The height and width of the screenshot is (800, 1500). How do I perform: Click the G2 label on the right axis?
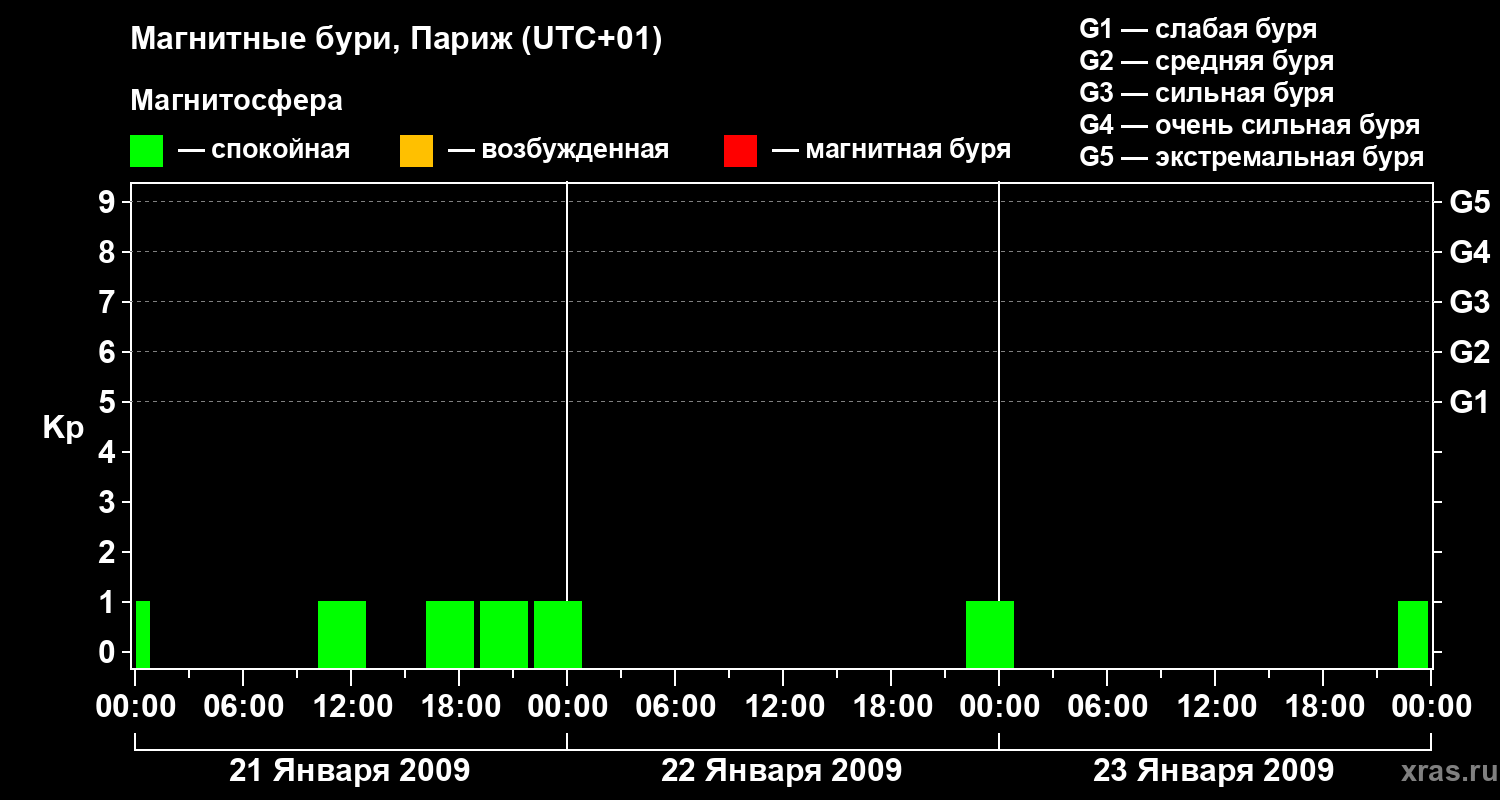click(x=1469, y=352)
